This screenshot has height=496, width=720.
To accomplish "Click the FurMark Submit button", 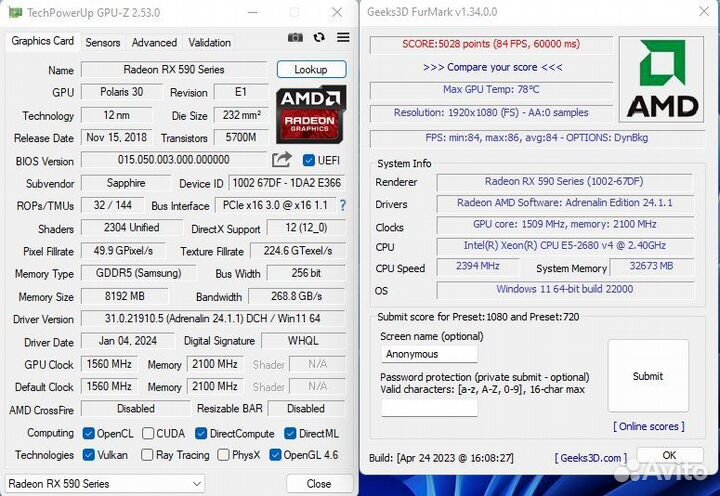I will [x=647, y=376].
